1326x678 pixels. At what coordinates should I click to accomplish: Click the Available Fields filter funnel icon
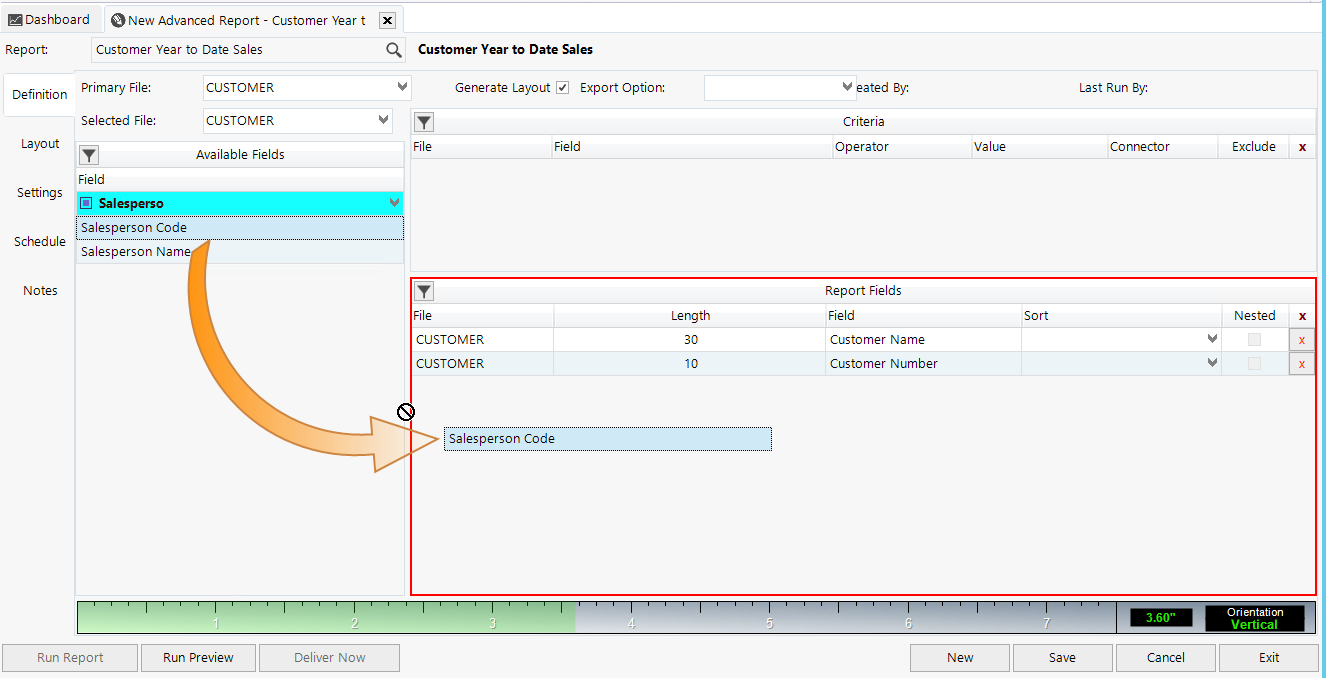(89, 155)
